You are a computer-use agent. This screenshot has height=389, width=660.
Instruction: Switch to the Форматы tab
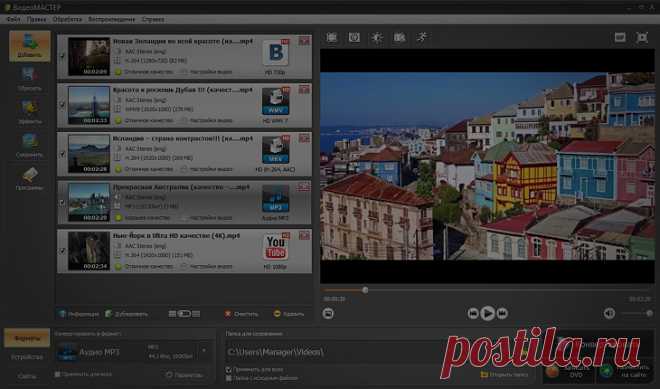(27, 338)
